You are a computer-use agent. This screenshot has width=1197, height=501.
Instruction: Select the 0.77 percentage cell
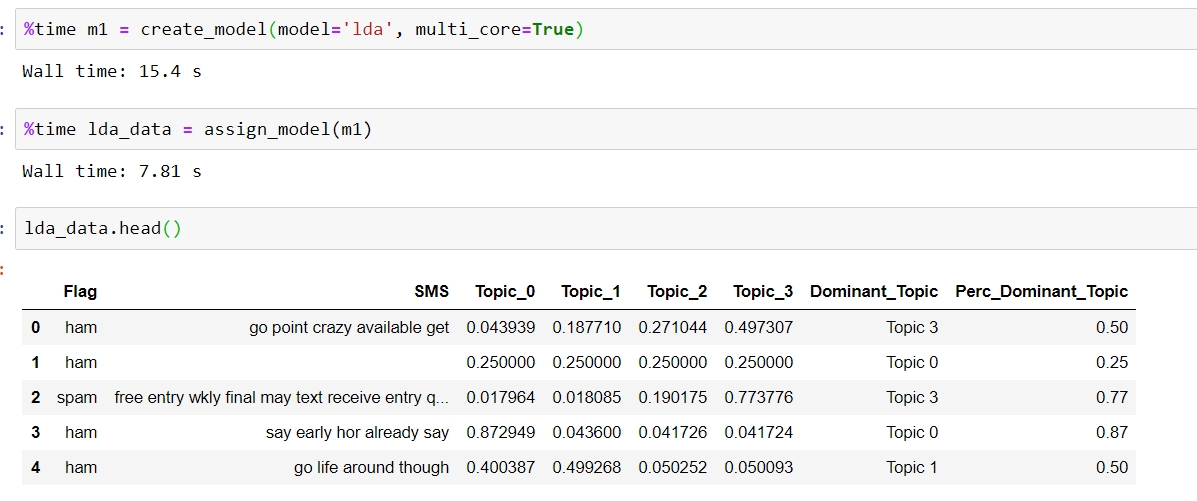click(x=1111, y=398)
